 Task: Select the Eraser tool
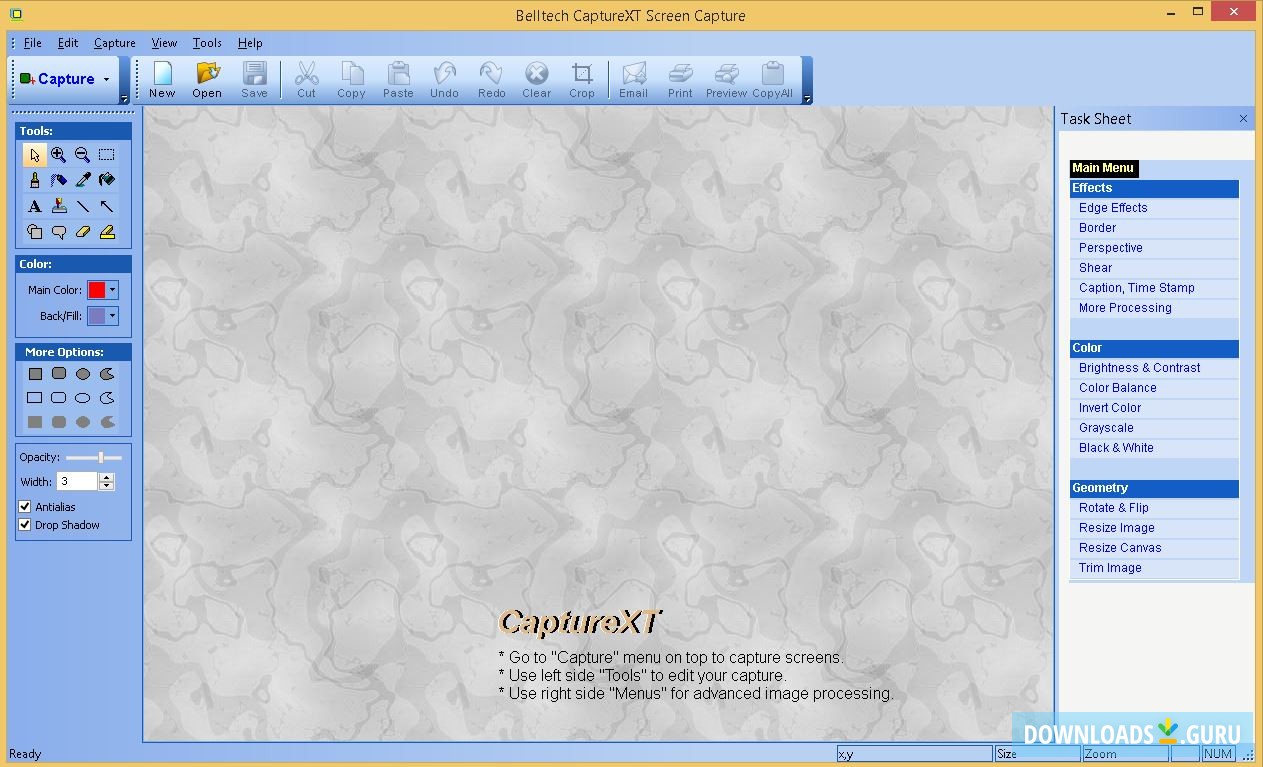click(x=84, y=232)
